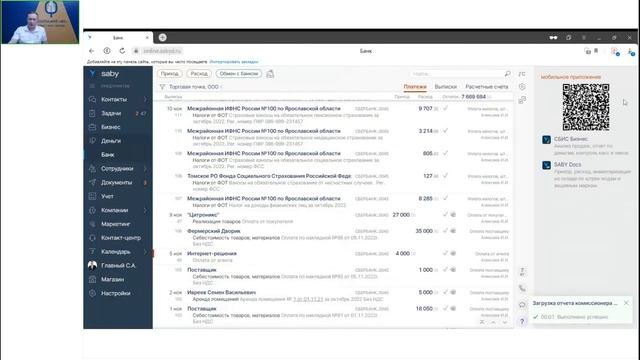Open the Маркетинг section in sidebar

coord(116,224)
